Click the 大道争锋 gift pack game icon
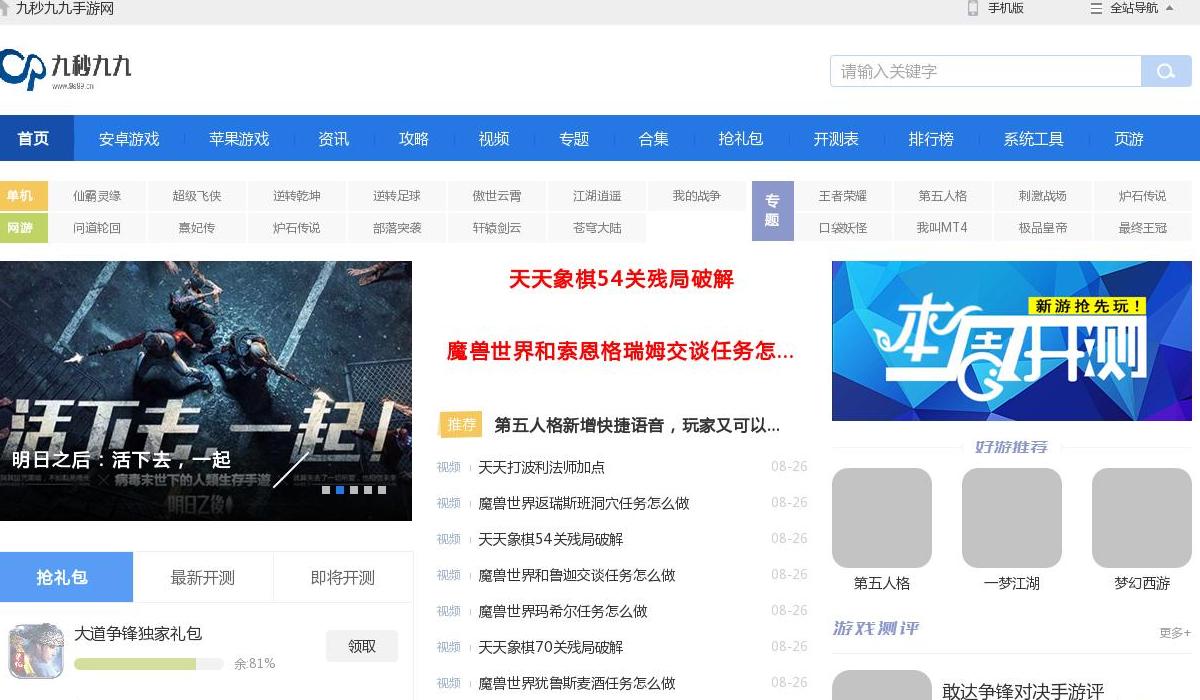The image size is (1200, 700). [36, 650]
